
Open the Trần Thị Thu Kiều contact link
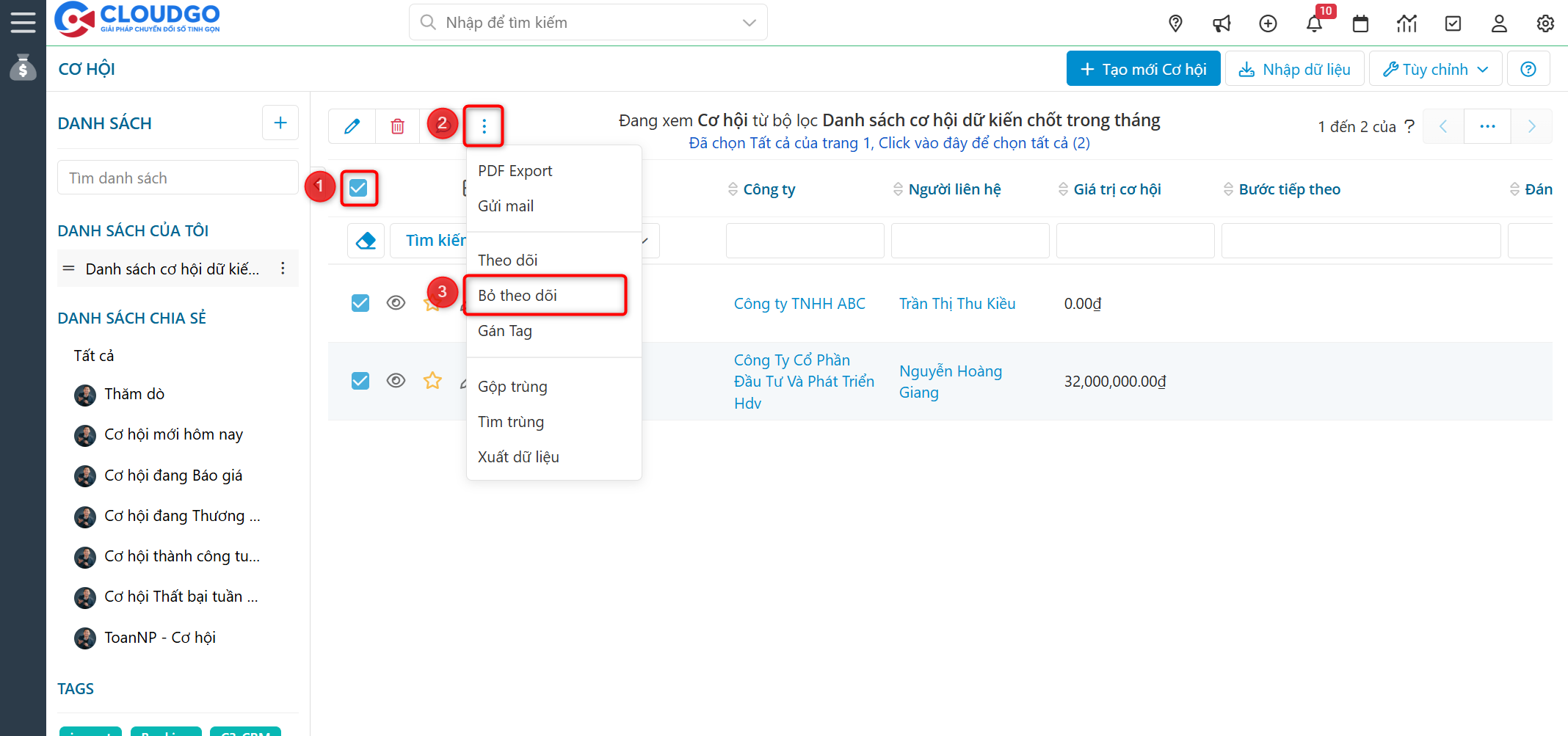click(957, 304)
